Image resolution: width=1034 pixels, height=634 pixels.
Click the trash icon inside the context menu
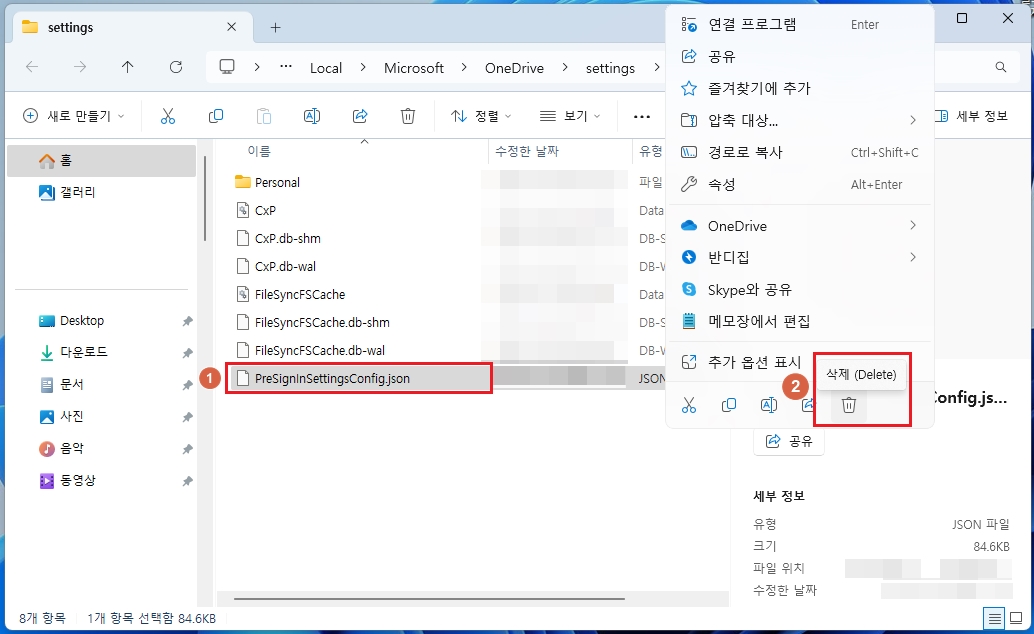849,404
